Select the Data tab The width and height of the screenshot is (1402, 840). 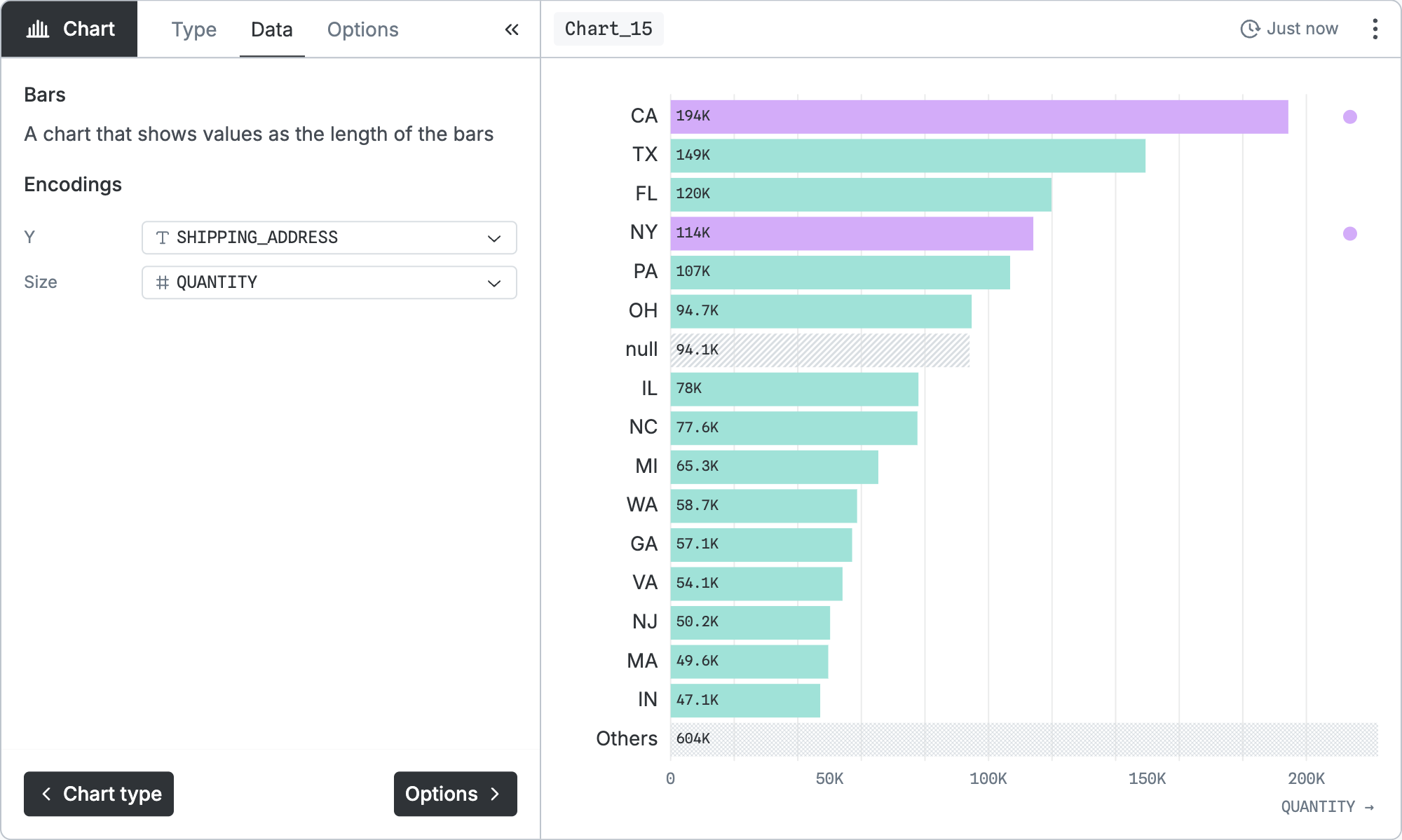tap(272, 29)
